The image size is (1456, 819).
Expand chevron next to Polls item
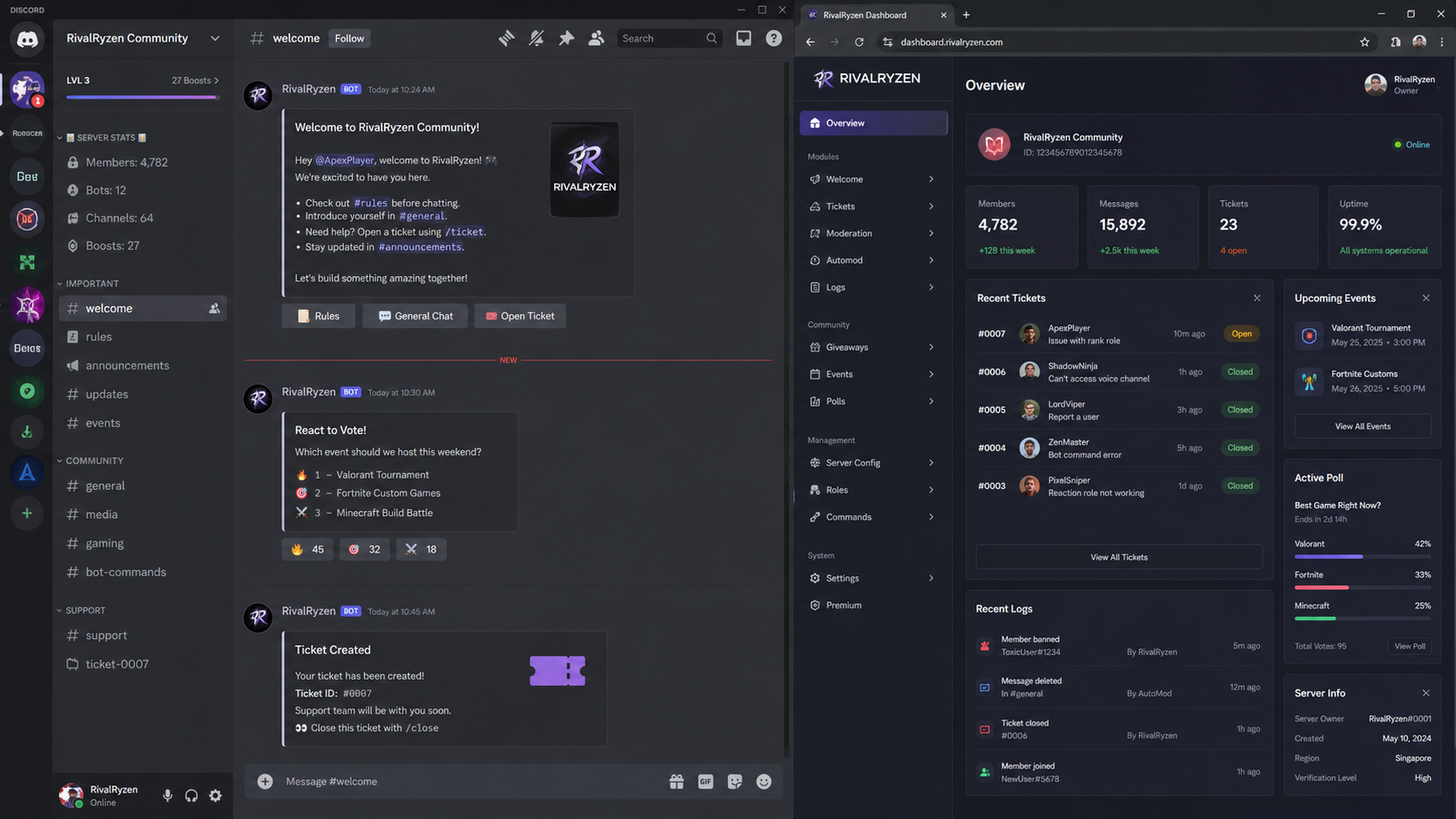pyautogui.click(x=931, y=401)
